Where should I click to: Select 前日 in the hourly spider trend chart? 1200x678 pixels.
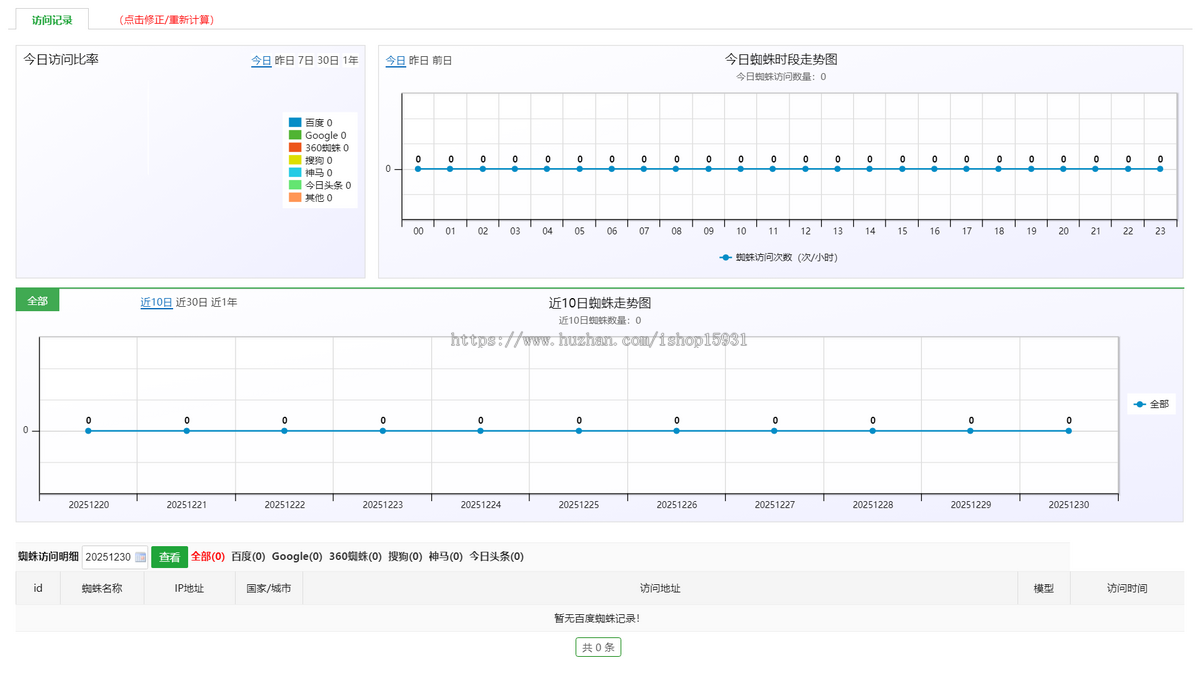442,61
